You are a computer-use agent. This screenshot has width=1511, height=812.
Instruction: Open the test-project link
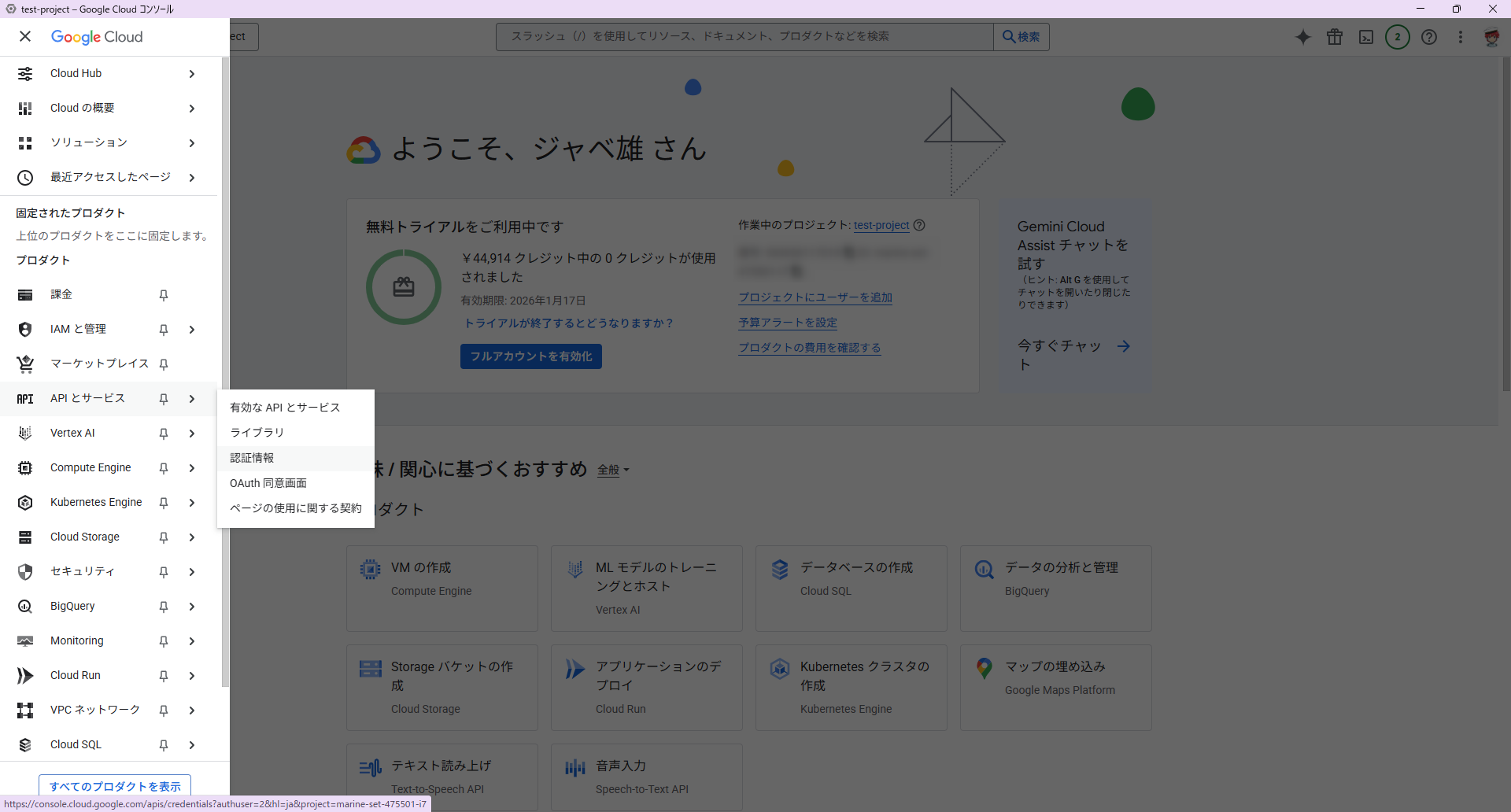881,225
